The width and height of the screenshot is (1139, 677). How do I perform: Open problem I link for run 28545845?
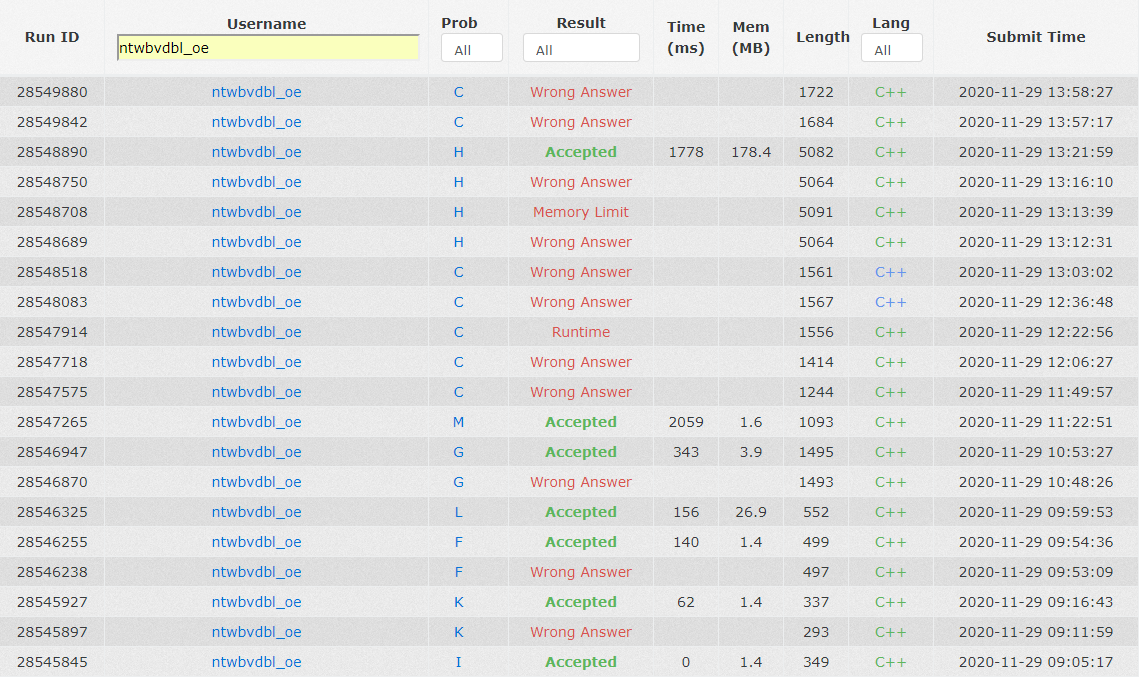(458, 662)
